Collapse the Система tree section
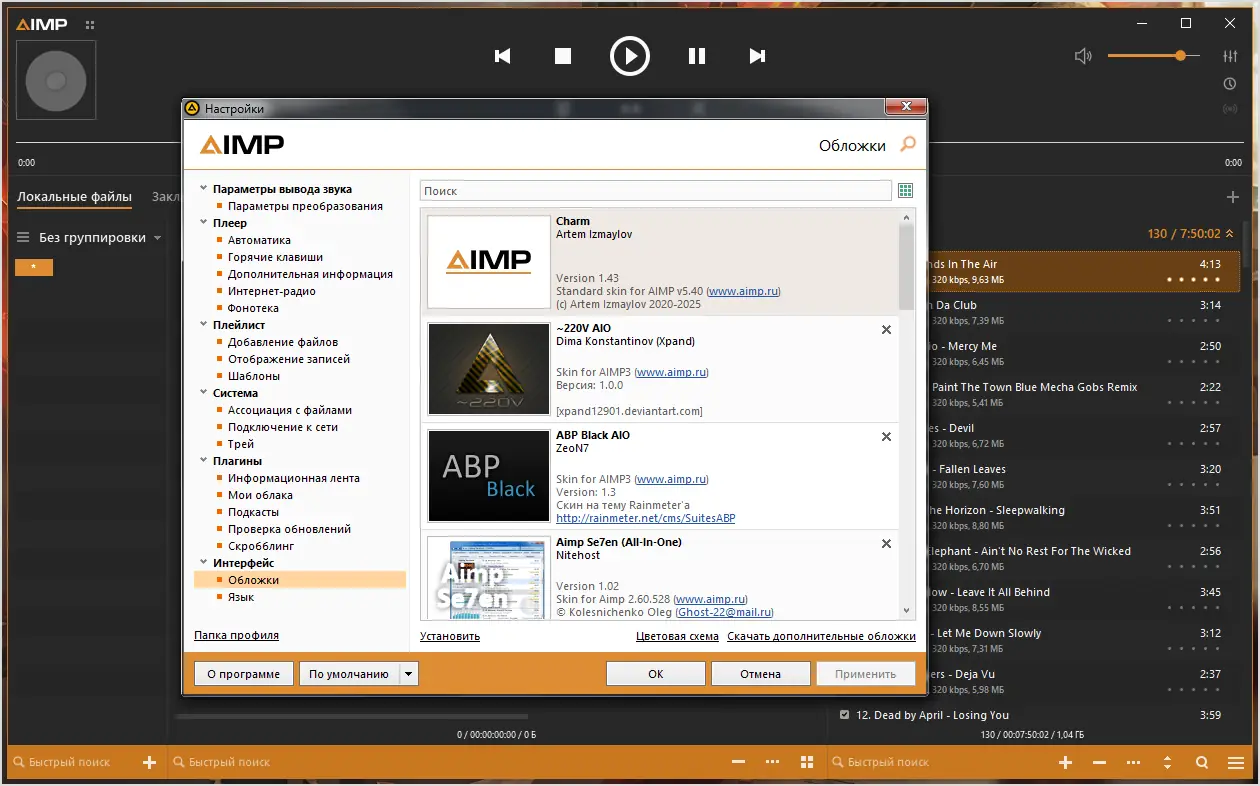1260x786 pixels. (x=204, y=393)
